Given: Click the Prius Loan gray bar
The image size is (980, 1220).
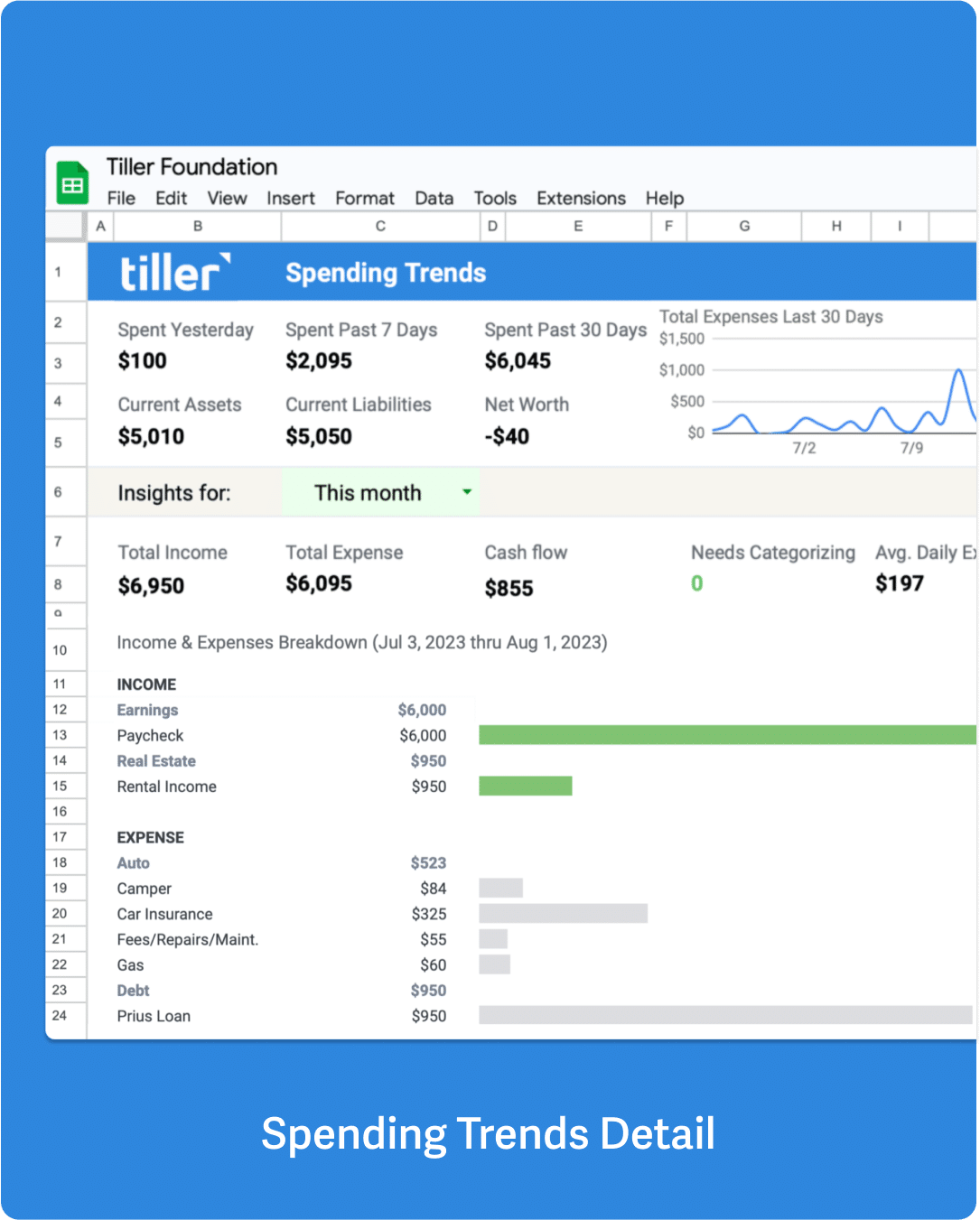Looking at the screenshot, I should 725,1015.
